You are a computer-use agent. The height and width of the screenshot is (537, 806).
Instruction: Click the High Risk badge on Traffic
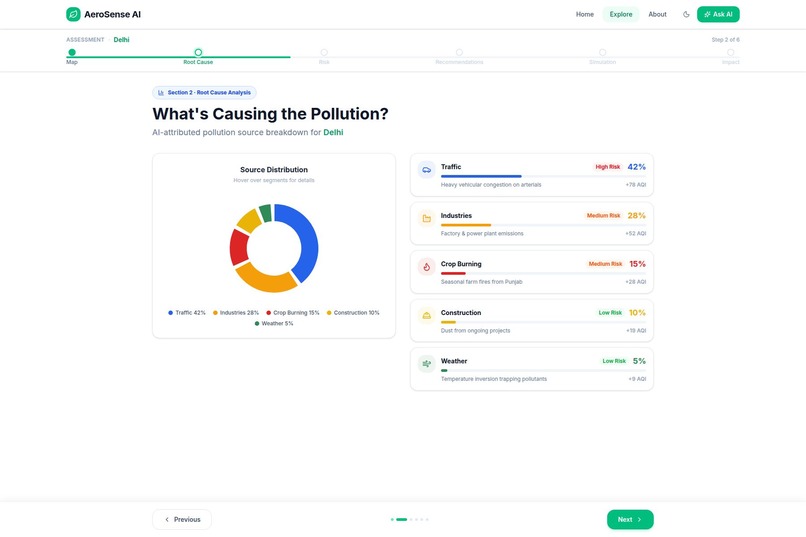point(608,167)
